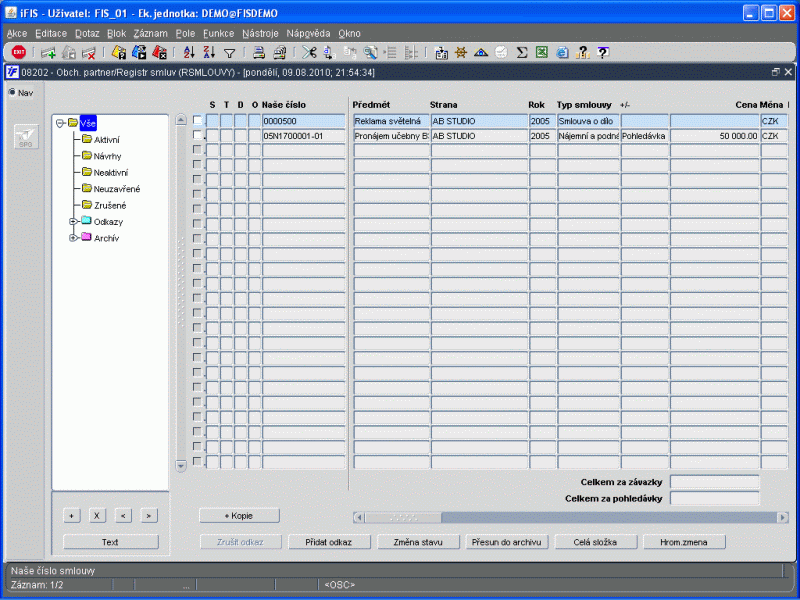Expand the Odkazy tree node
The width and height of the screenshot is (800, 600).
[73, 221]
